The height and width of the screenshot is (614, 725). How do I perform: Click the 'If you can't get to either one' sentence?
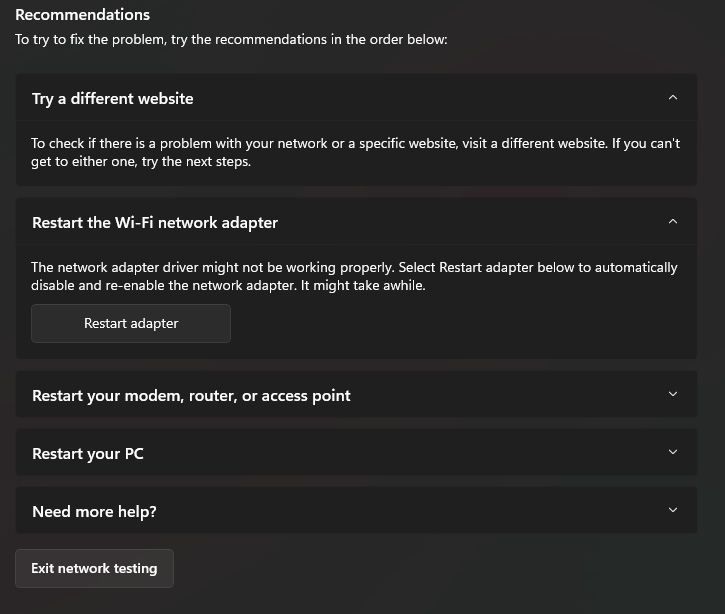pyautogui.click(x=140, y=161)
